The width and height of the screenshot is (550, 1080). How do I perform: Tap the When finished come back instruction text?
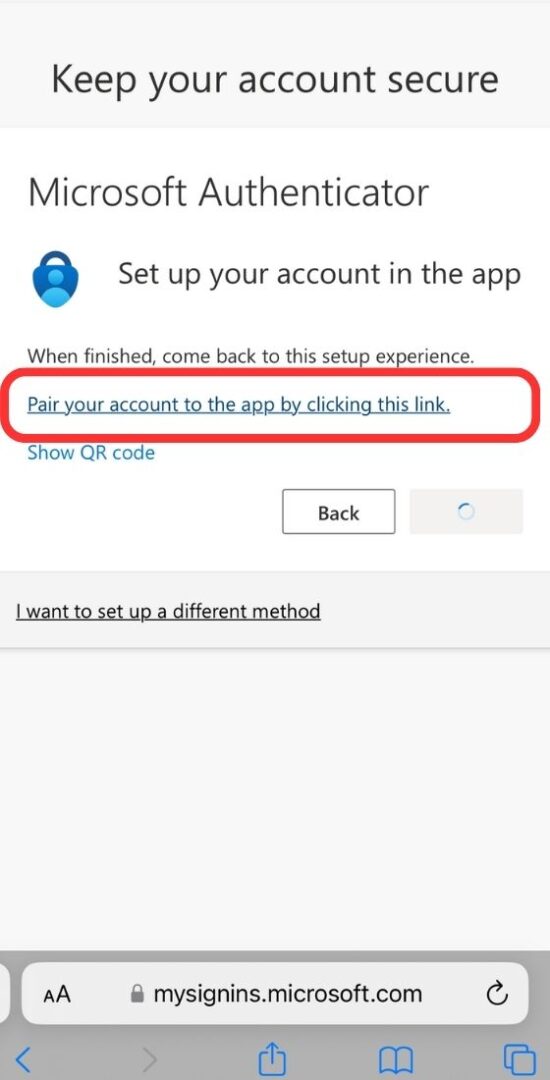click(251, 356)
